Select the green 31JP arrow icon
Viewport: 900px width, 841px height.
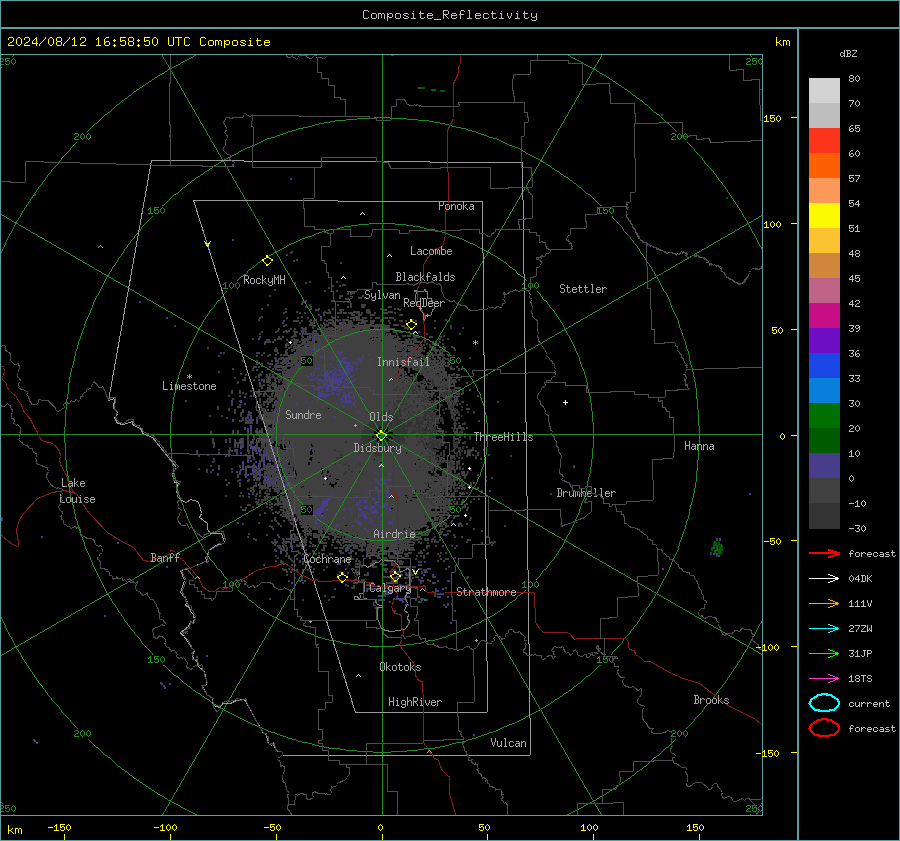[x=824, y=653]
